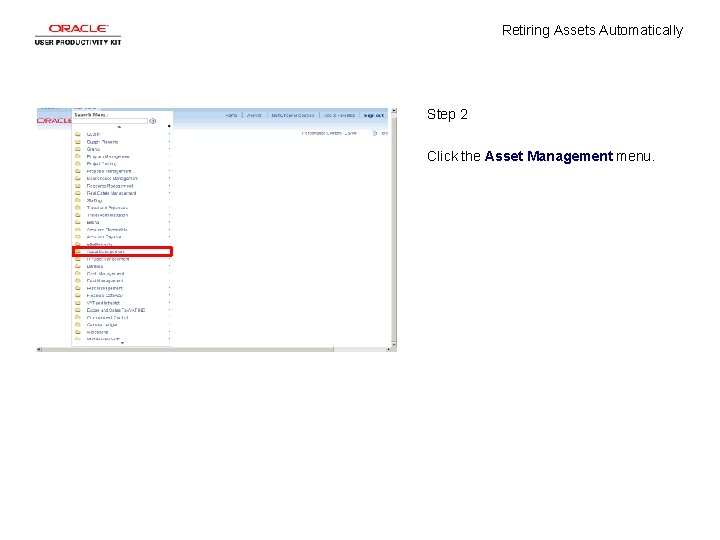Click the vertical scrollbar up arrow
Screen dimensions: 720x540
[x=394, y=111]
